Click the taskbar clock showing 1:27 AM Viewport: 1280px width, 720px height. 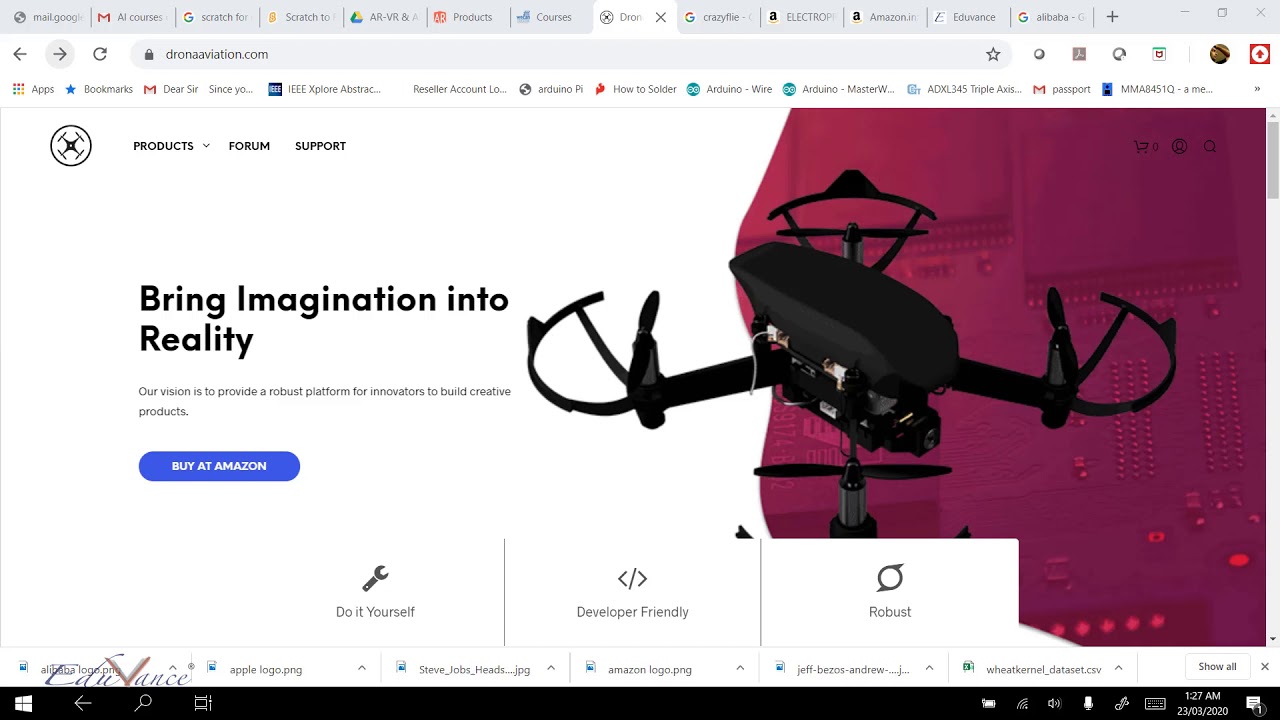click(1202, 703)
